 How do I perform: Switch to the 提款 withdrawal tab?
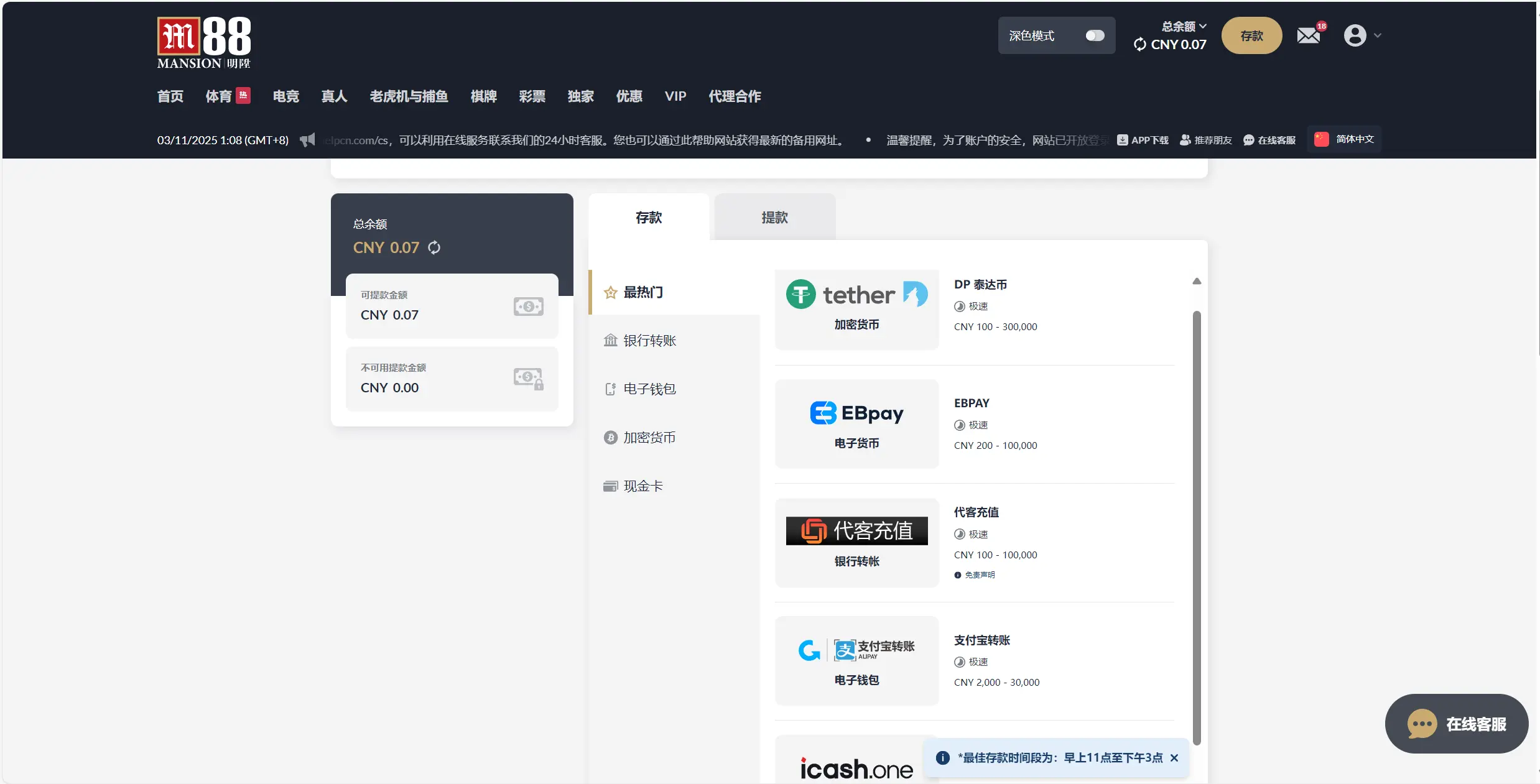(773, 218)
